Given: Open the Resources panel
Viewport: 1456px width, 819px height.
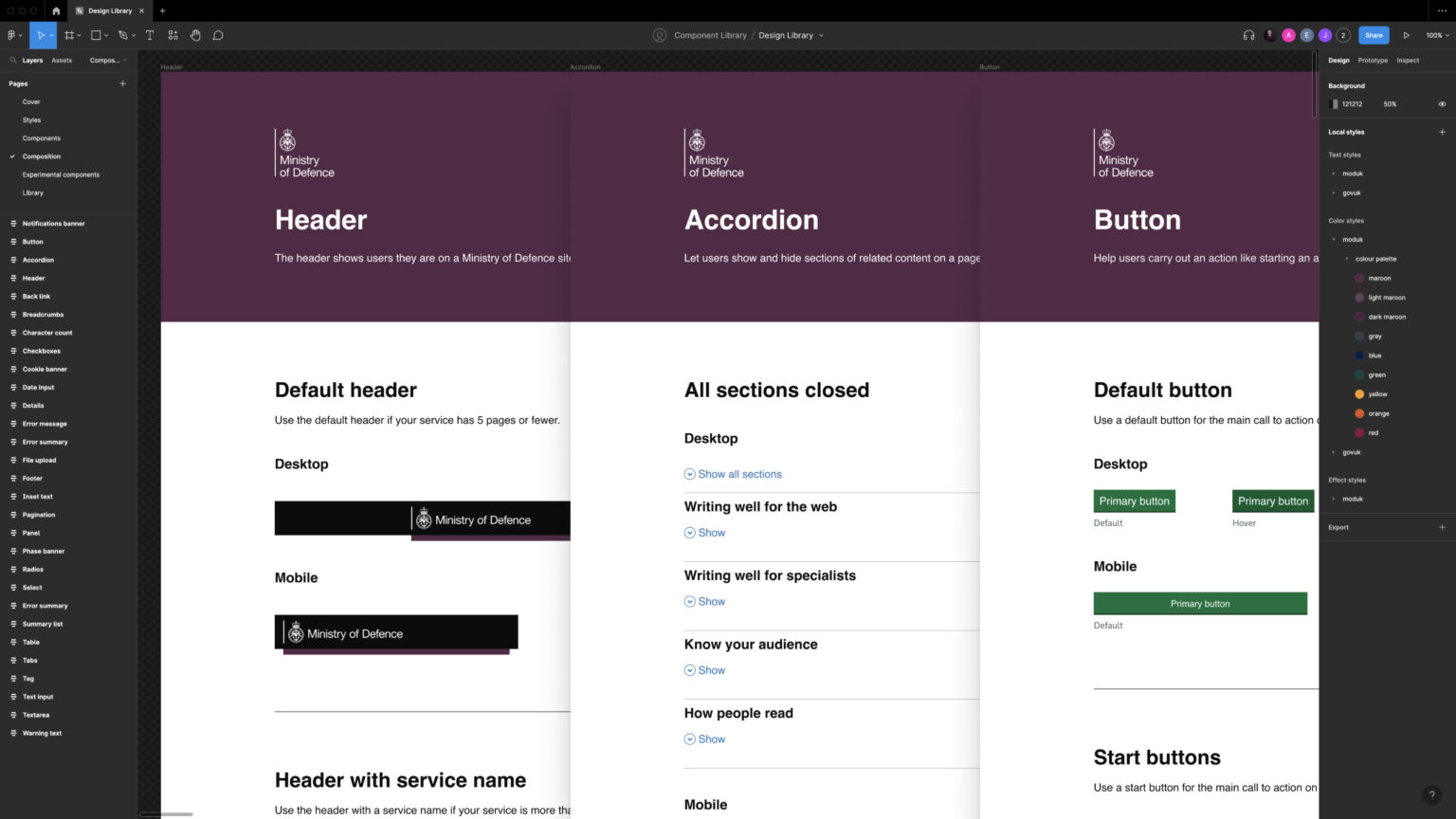Looking at the screenshot, I should point(173,35).
